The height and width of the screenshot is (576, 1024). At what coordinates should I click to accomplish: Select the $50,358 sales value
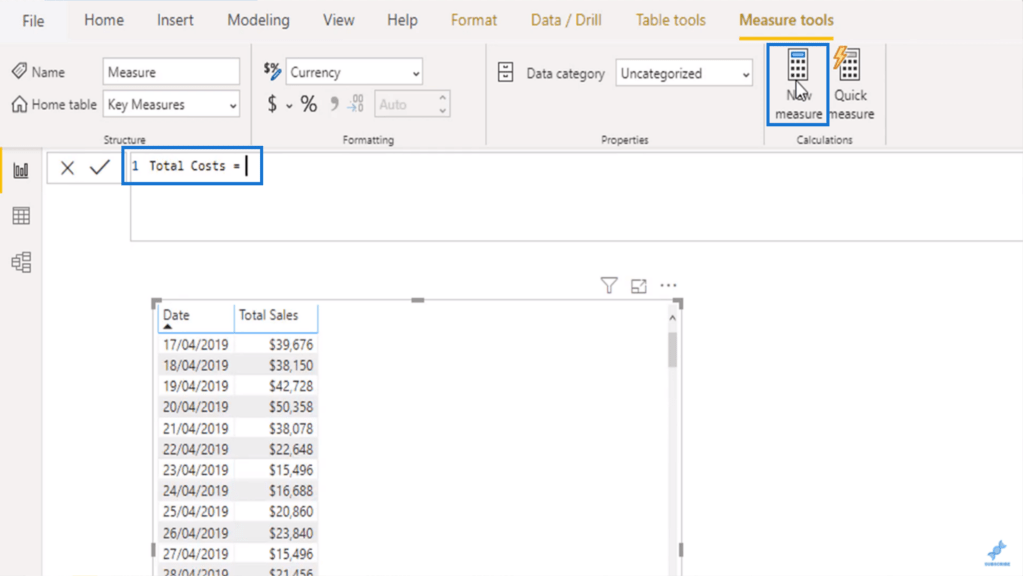pos(291,408)
